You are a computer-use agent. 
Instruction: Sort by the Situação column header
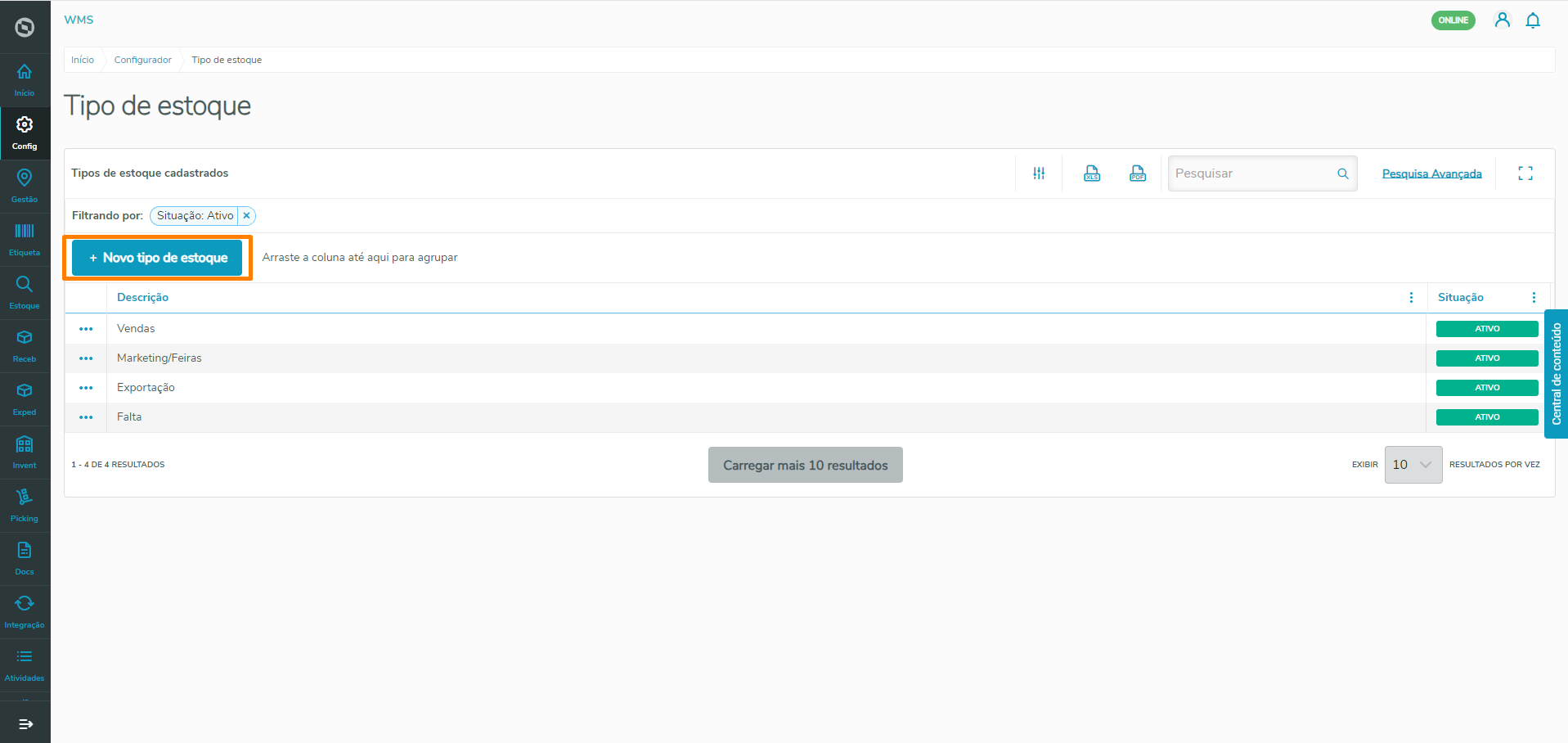tap(1460, 298)
